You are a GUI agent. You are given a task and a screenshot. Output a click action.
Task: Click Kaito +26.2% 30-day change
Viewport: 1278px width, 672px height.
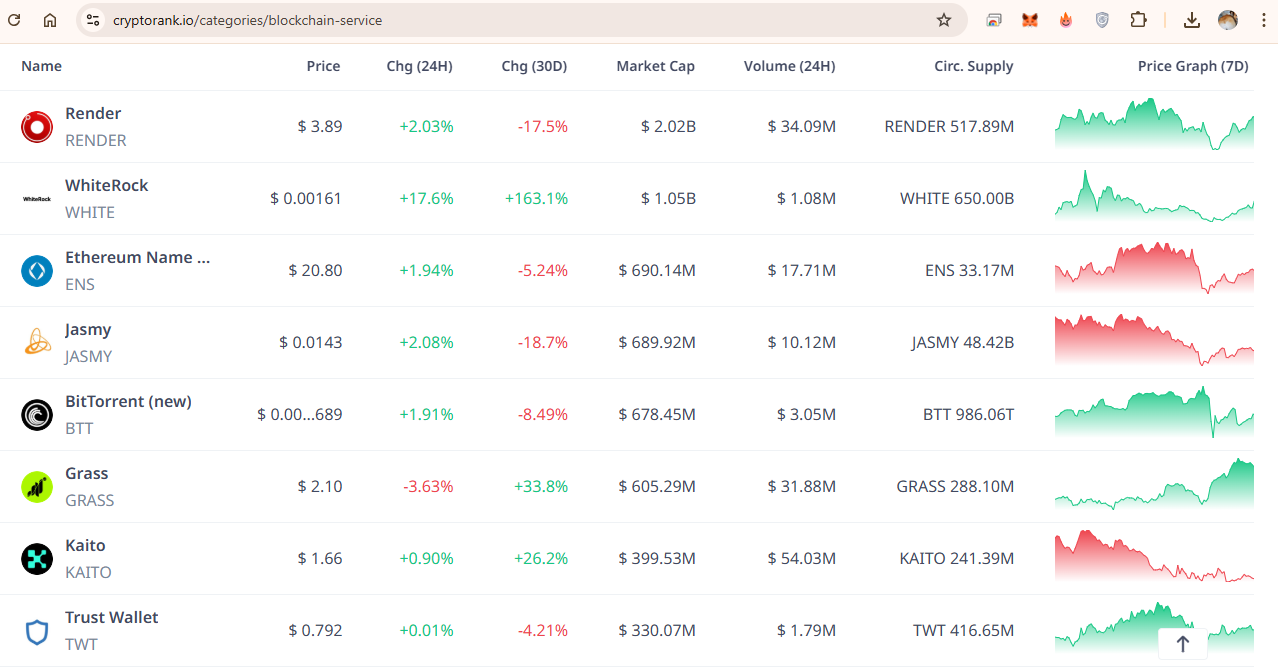541,559
